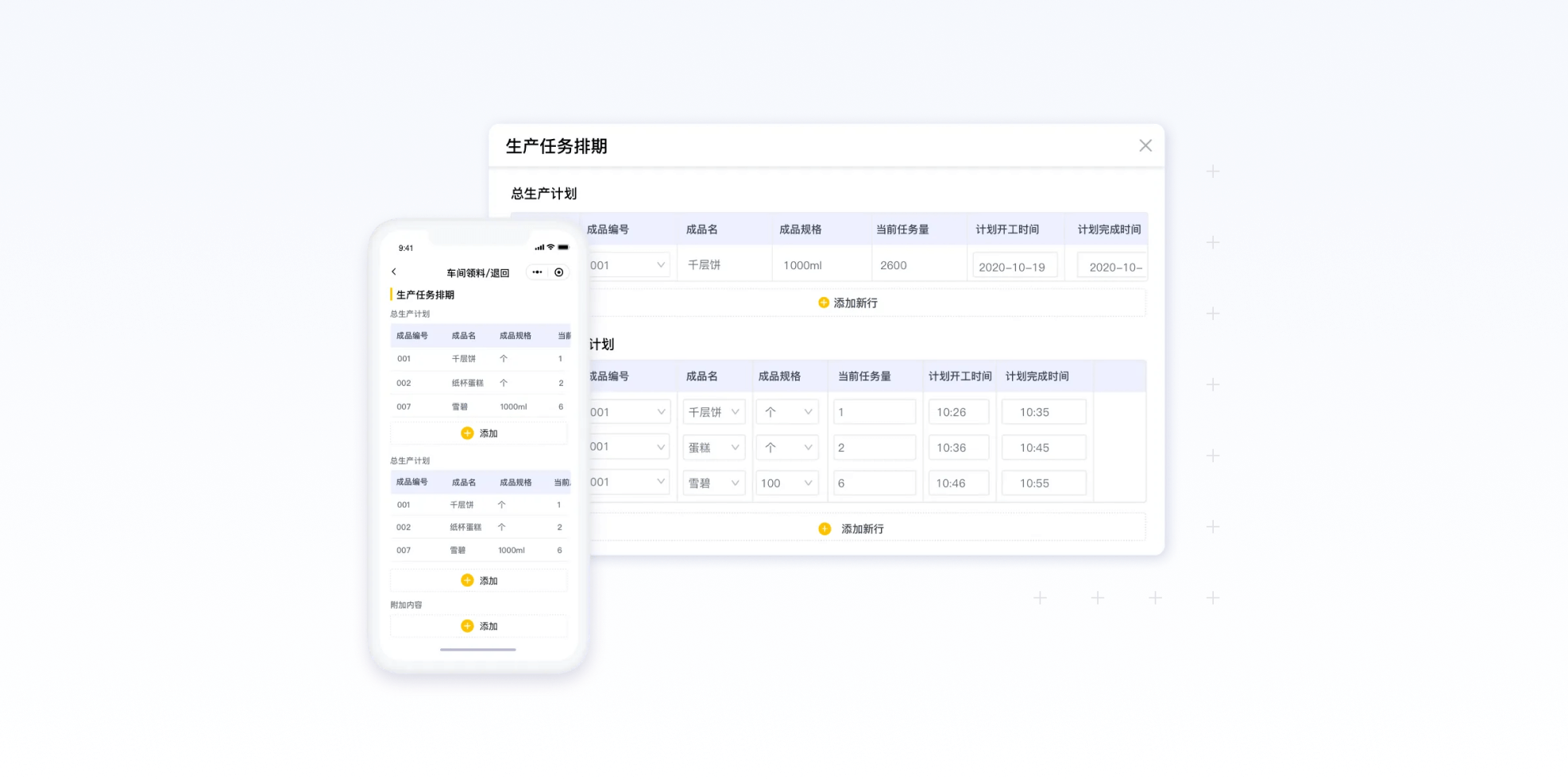Click the 总生产计划 section heading in dialog
Viewport: 1568px width, 780px height.
(544, 194)
